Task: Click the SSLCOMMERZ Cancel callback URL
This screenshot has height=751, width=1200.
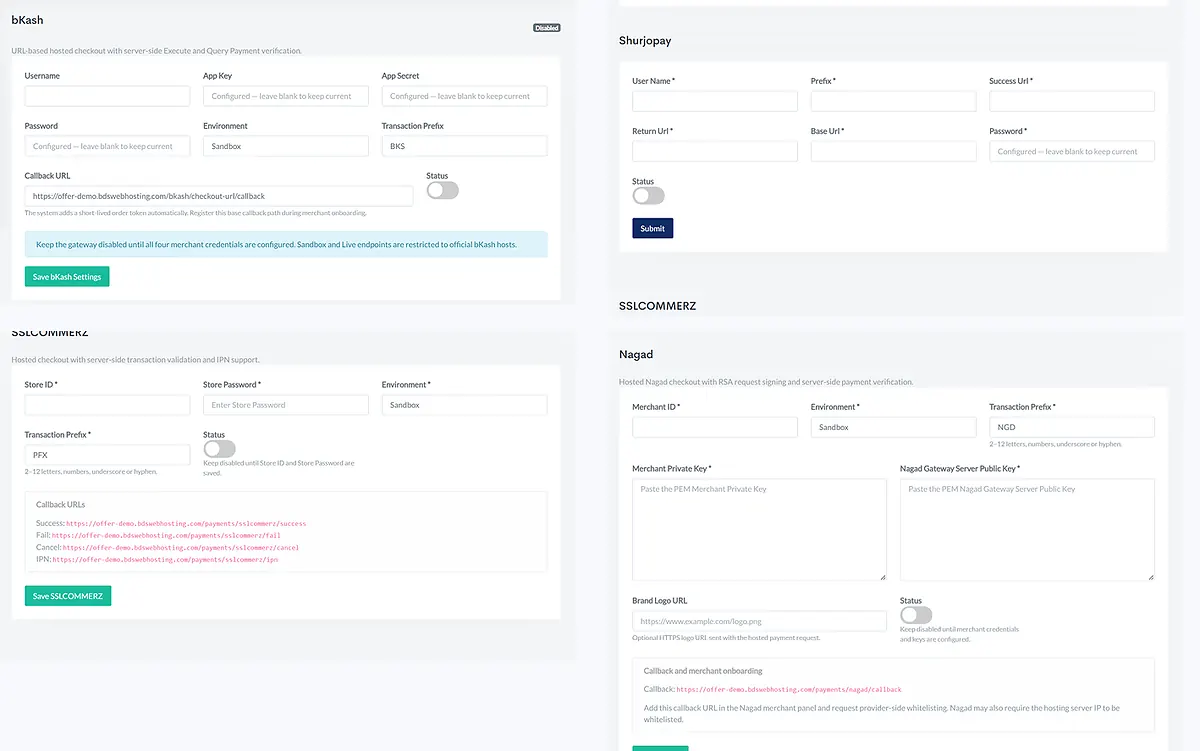Action: [x=181, y=547]
